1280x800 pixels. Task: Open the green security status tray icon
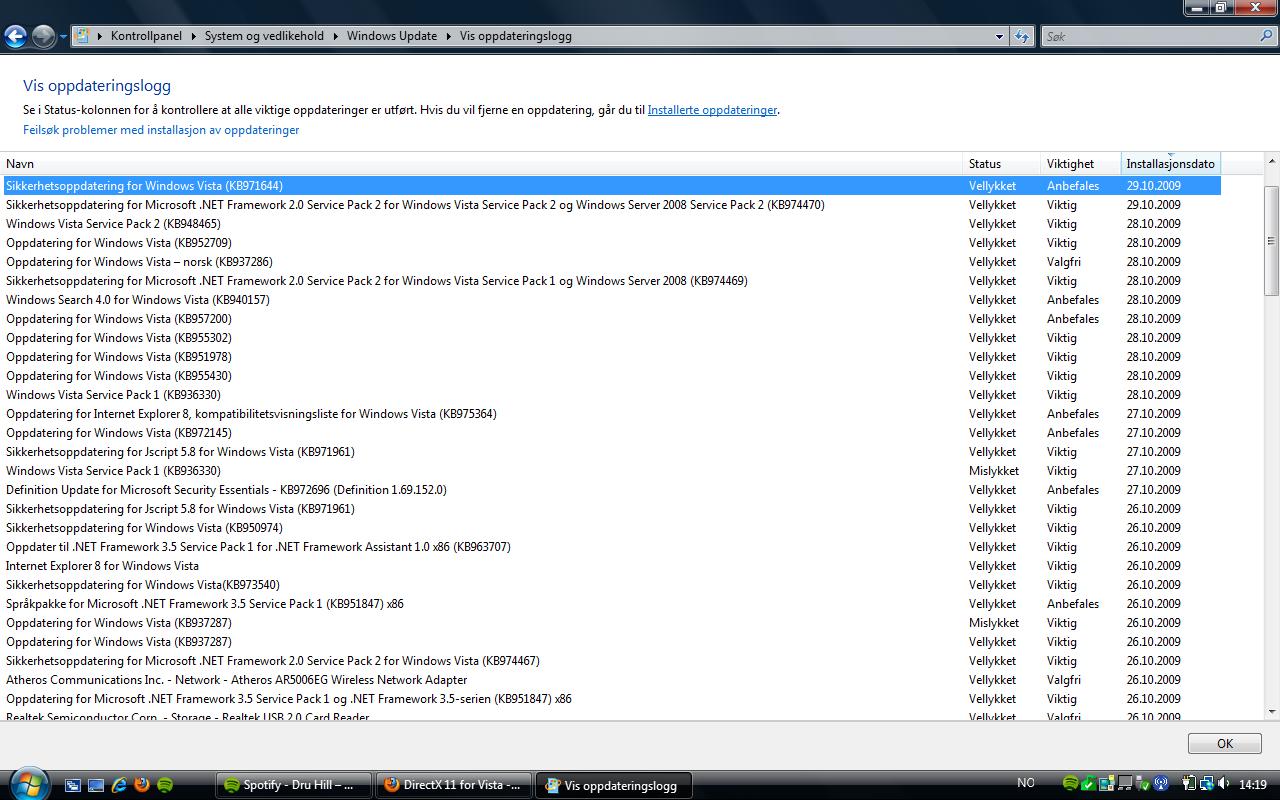(1089, 783)
